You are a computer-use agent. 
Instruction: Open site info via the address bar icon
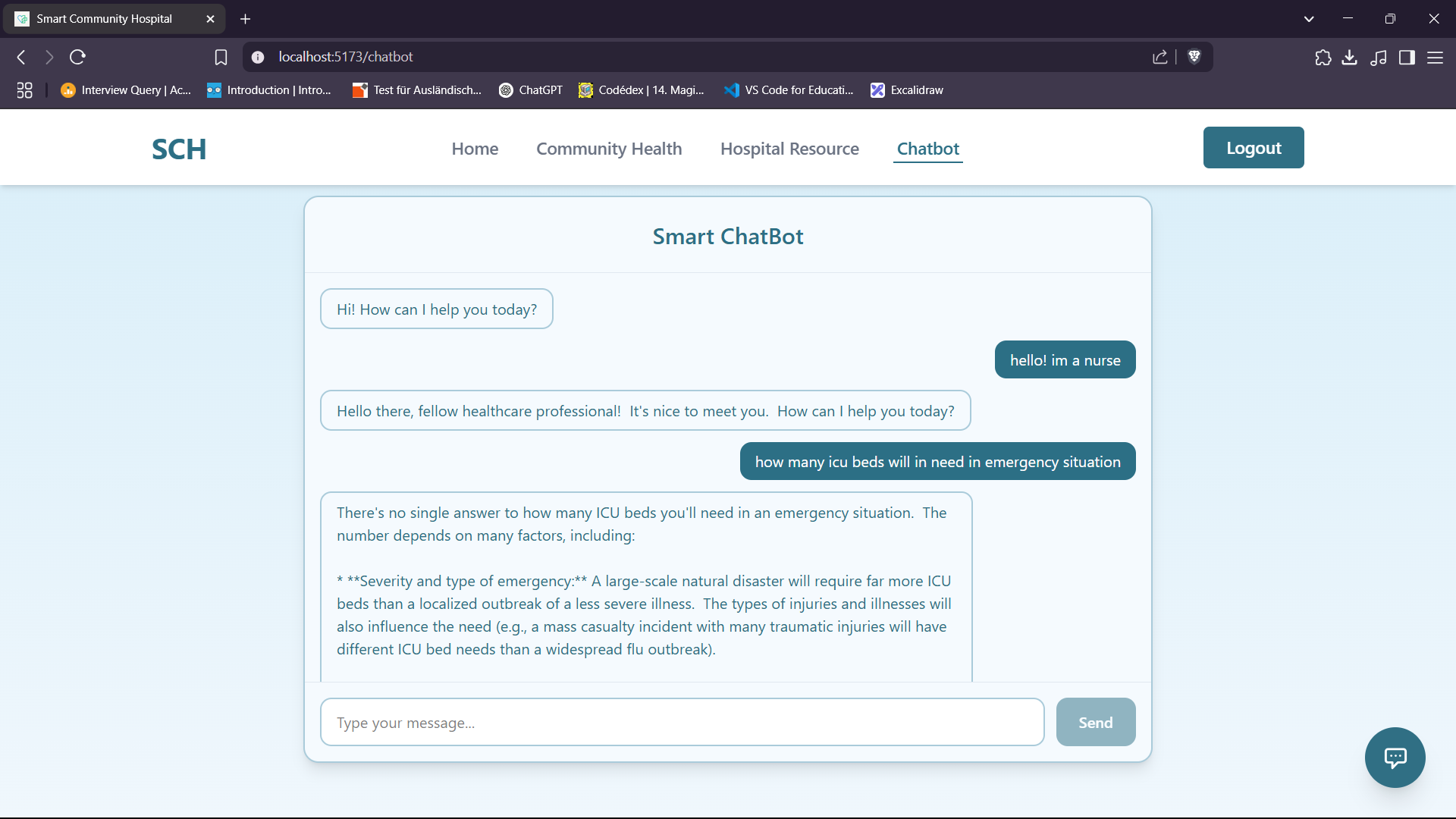[258, 57]
